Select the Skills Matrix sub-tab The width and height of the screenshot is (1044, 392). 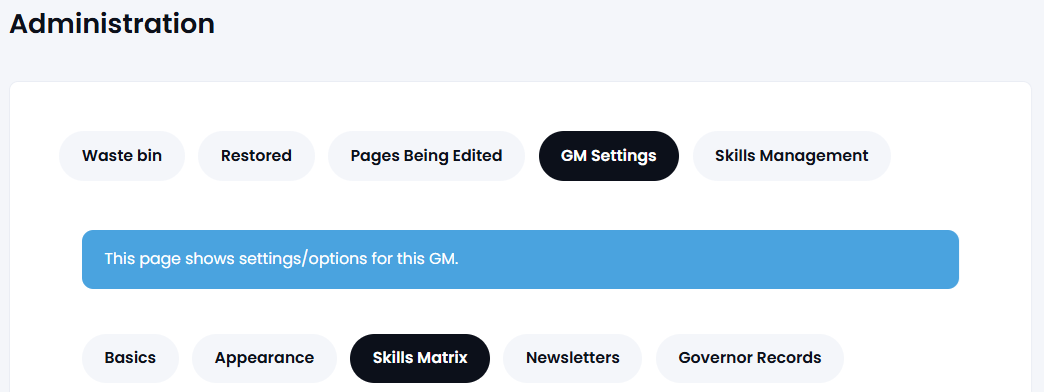coord(420,358)
